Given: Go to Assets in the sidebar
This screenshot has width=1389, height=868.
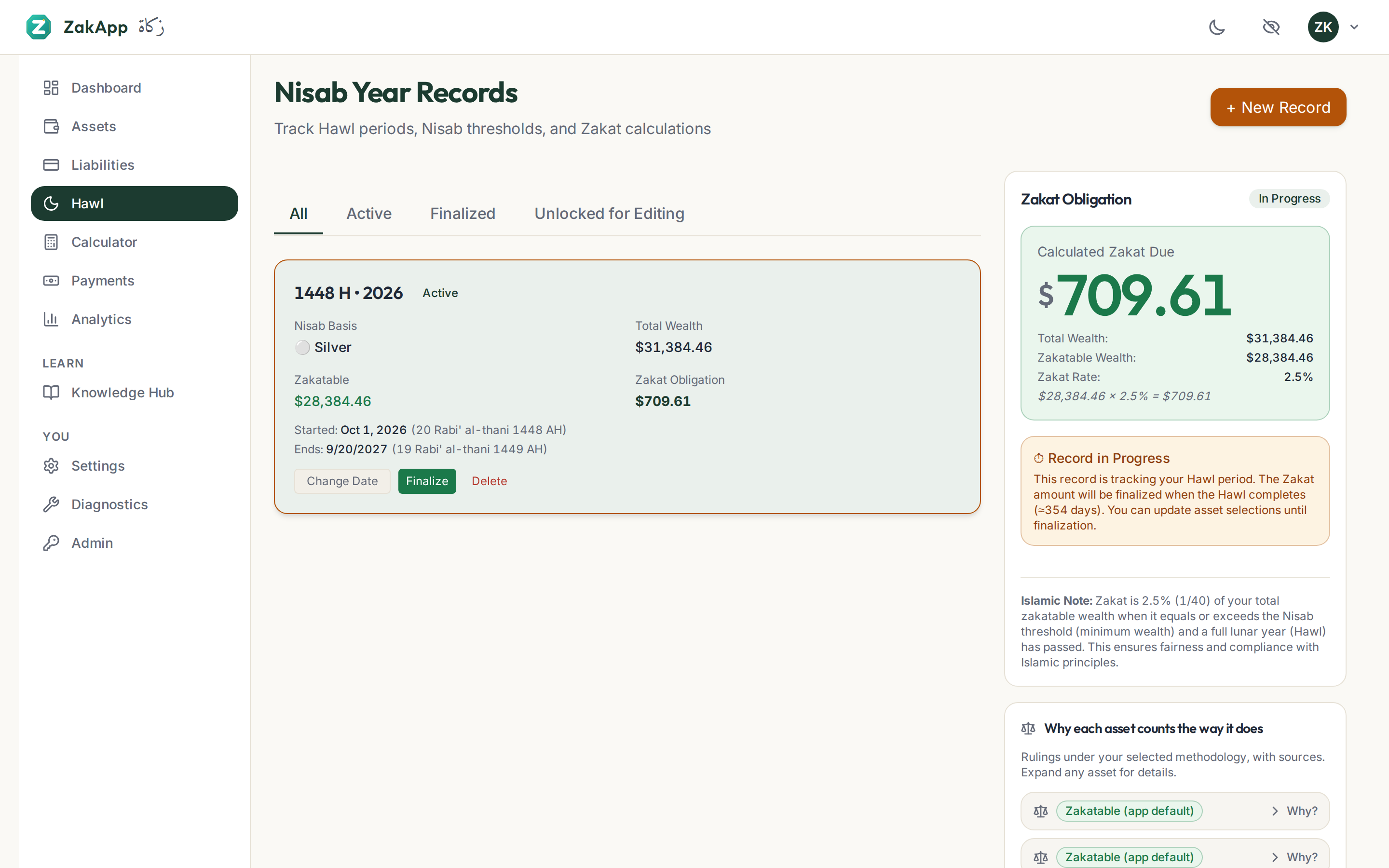Looking at the screenshot, I should tap(134, 126).
